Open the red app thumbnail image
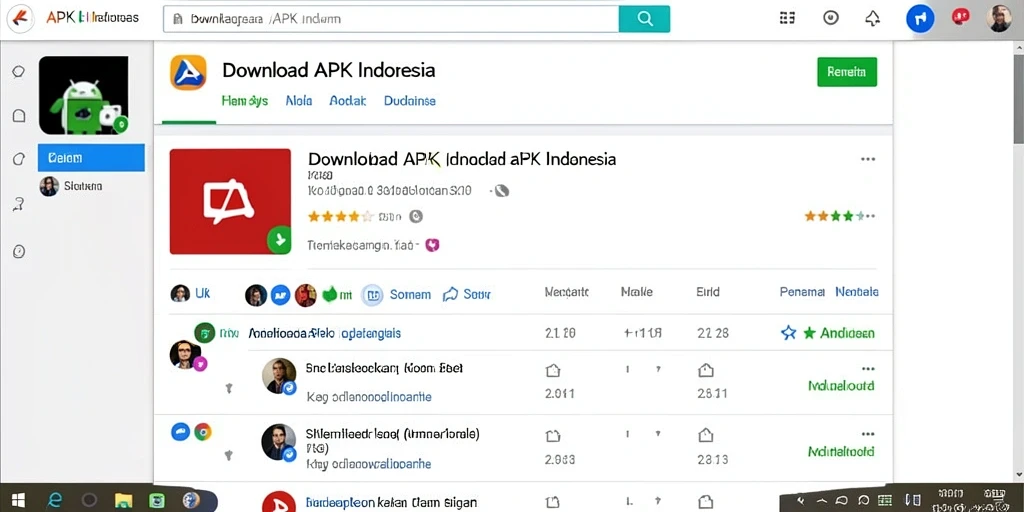 click(x=231, y=201)
